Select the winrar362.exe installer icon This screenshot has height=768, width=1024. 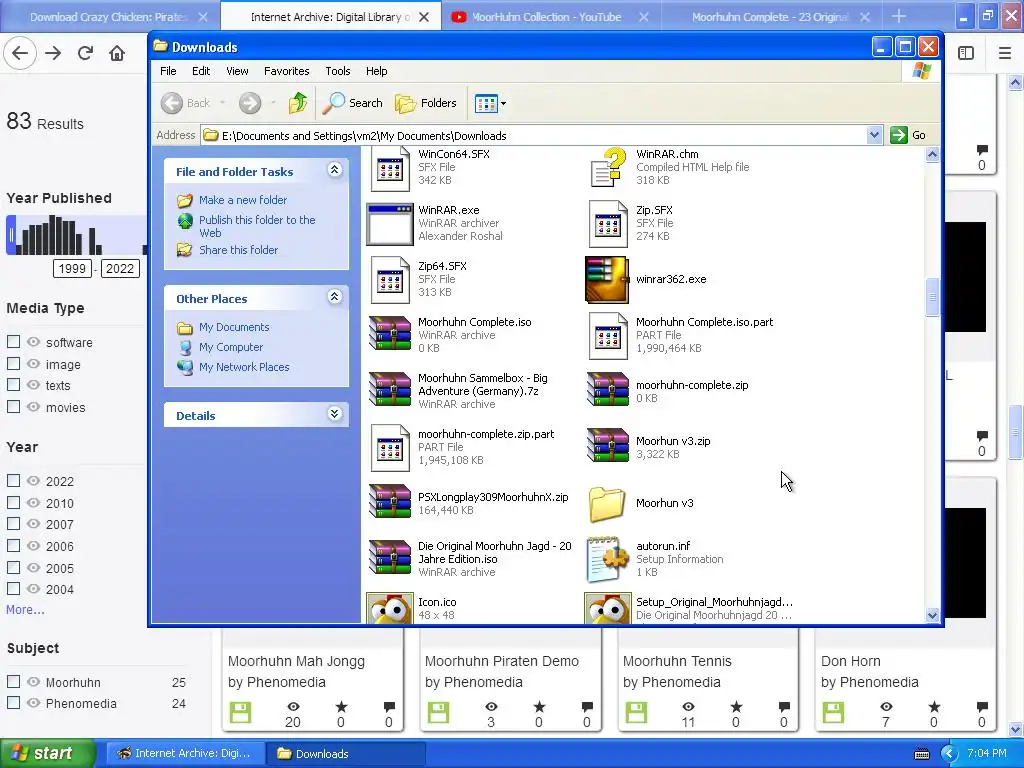pyautogui.click(x=607, y=280)
